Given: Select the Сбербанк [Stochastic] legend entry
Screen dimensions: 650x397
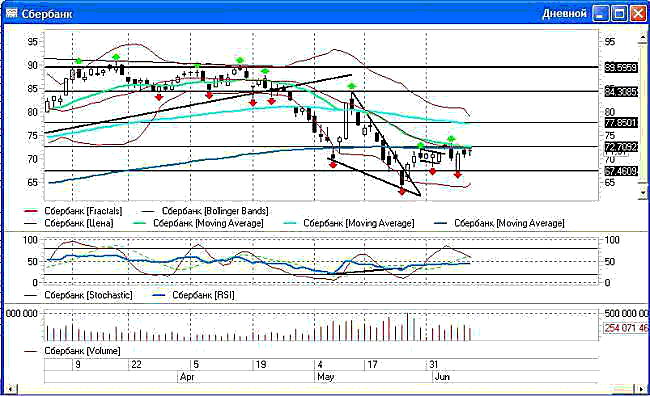Looking at the screenshot, I should coord(88,295).
